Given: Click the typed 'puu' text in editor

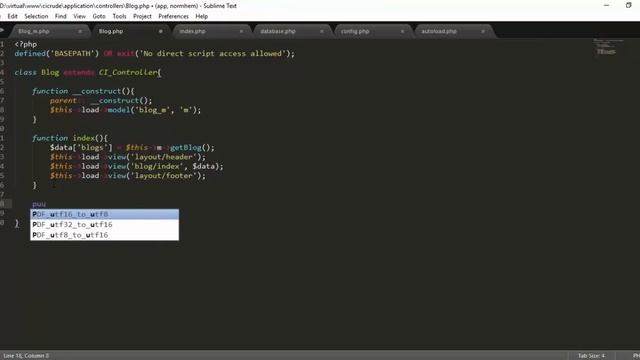Looking at the screenshot, I should pyautogui.click(x=39, y=204).
